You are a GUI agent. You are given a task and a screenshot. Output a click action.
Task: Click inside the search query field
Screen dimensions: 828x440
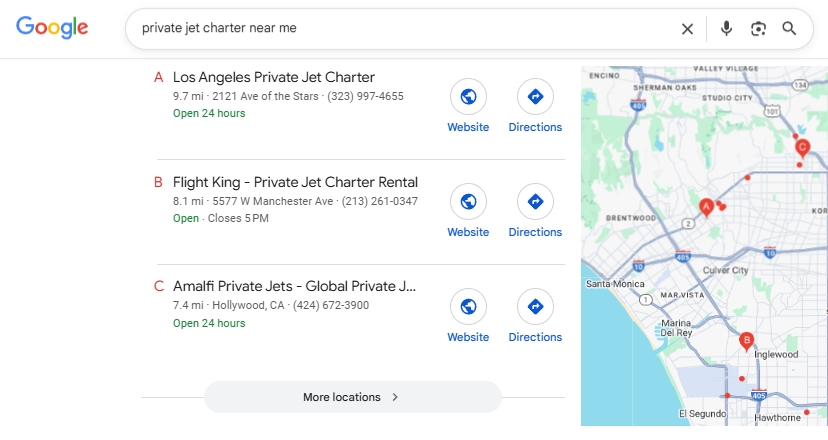tap(400, 29)
